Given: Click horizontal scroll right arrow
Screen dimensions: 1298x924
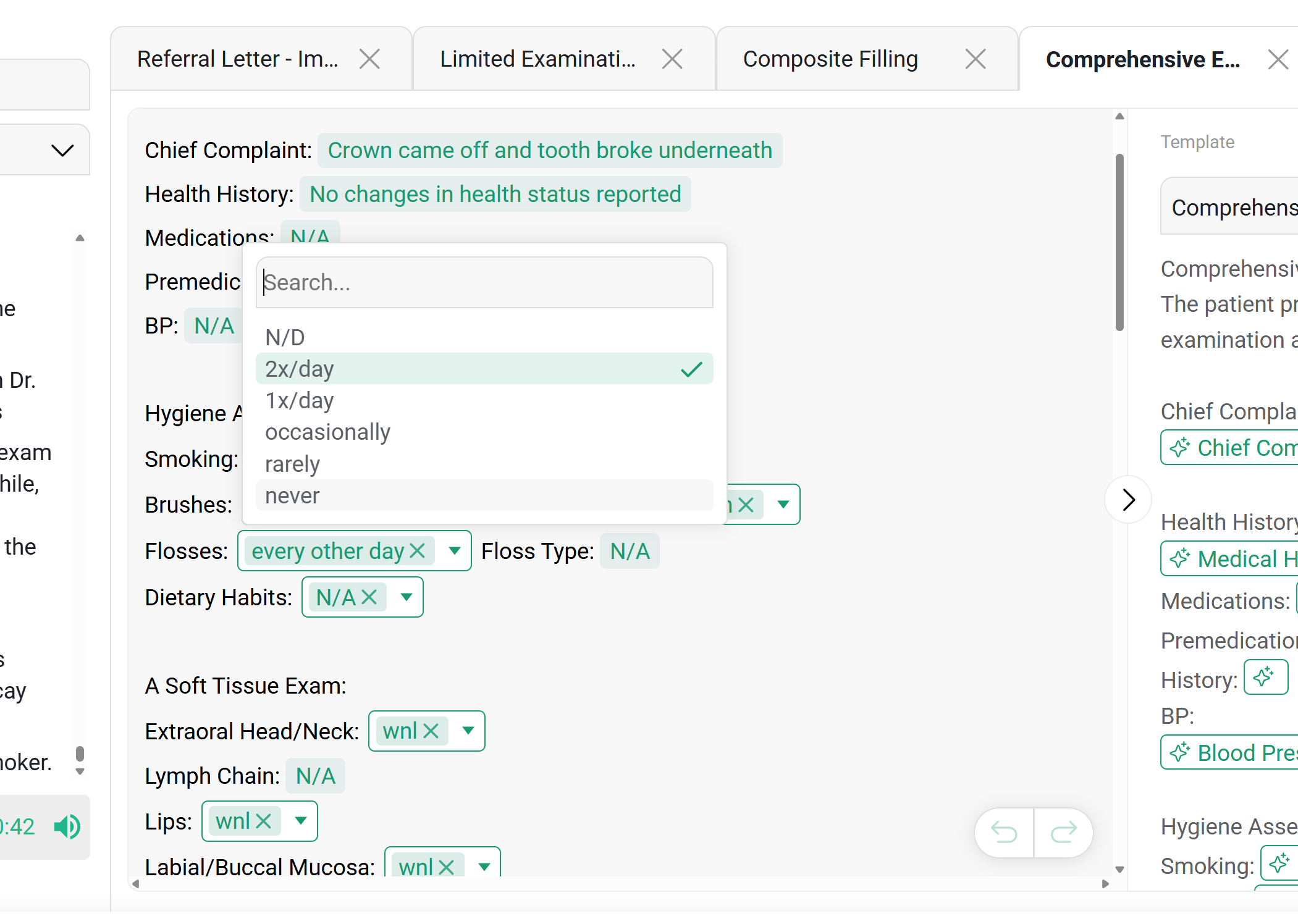Looking at the screenshot, I should click(x=1105, y=884).
